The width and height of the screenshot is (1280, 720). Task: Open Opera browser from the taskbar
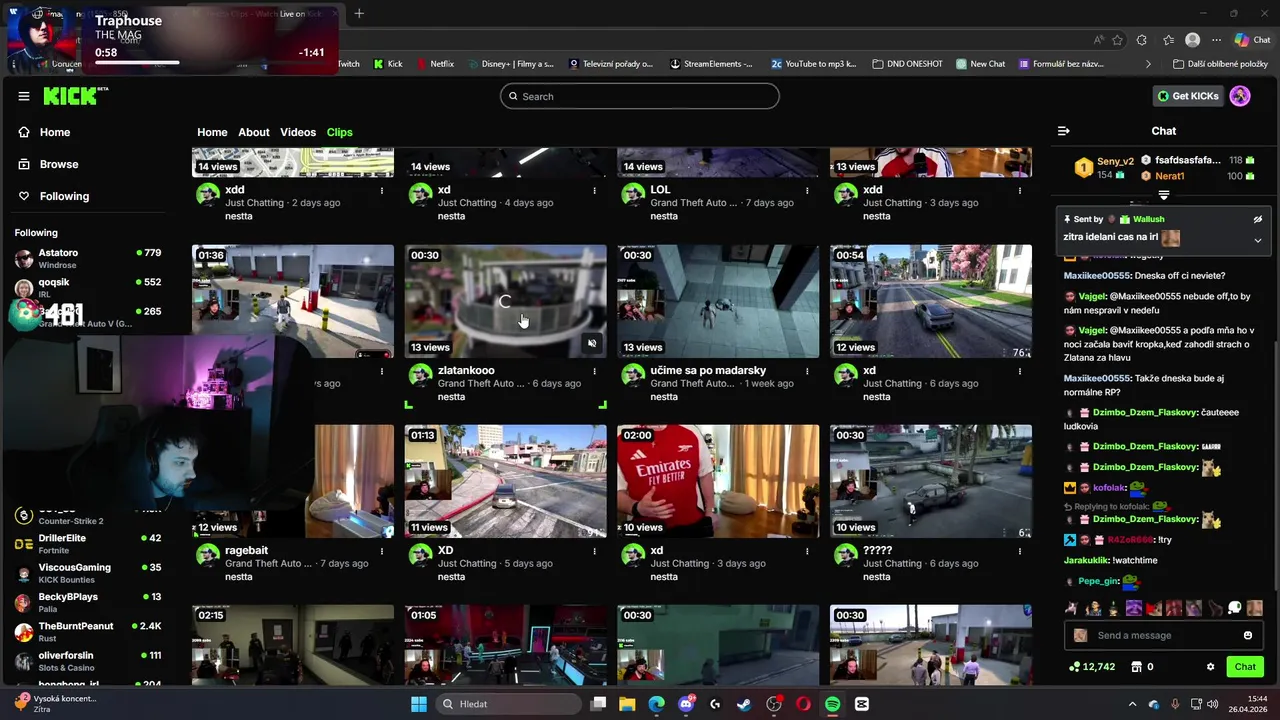pos(803,704)
